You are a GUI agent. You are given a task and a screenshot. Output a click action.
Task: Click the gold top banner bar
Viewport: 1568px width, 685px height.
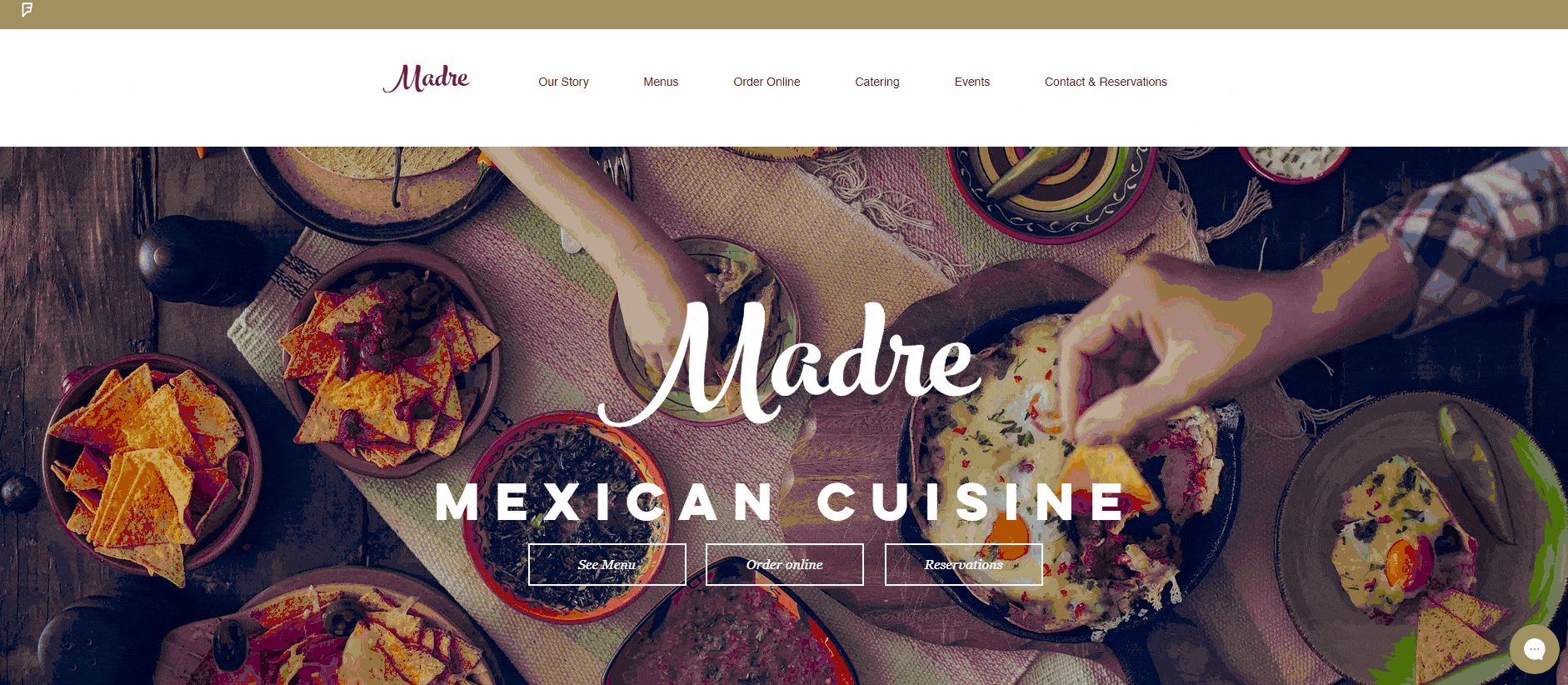pos(784,14)
